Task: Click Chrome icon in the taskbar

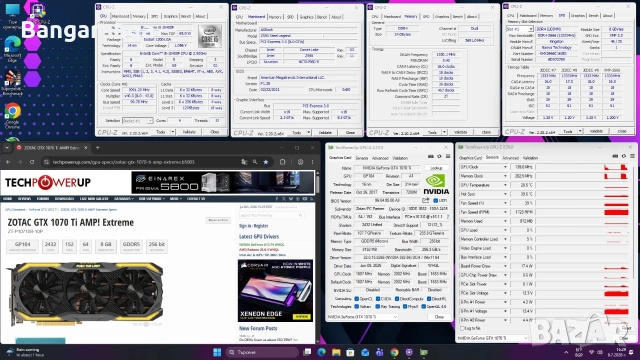Action: tap(394, 352)
